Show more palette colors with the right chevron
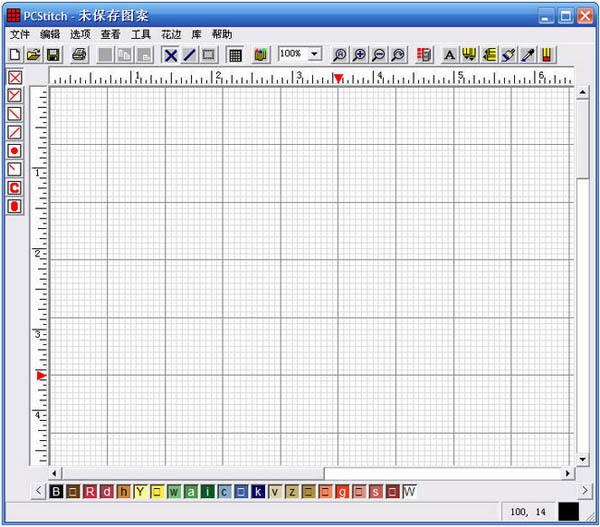600x527 pixels. [585, 491]
